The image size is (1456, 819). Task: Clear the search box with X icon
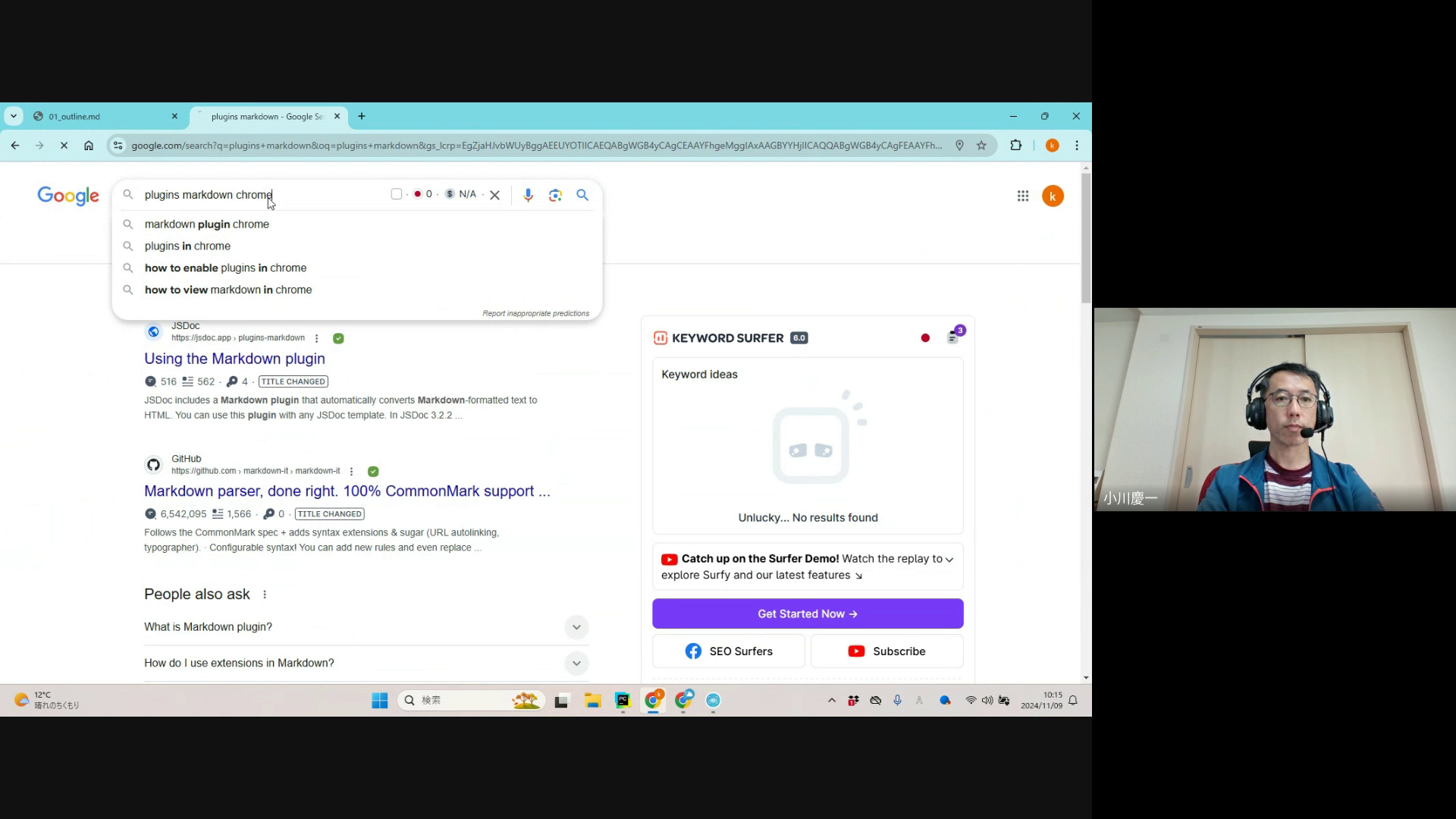495,195
